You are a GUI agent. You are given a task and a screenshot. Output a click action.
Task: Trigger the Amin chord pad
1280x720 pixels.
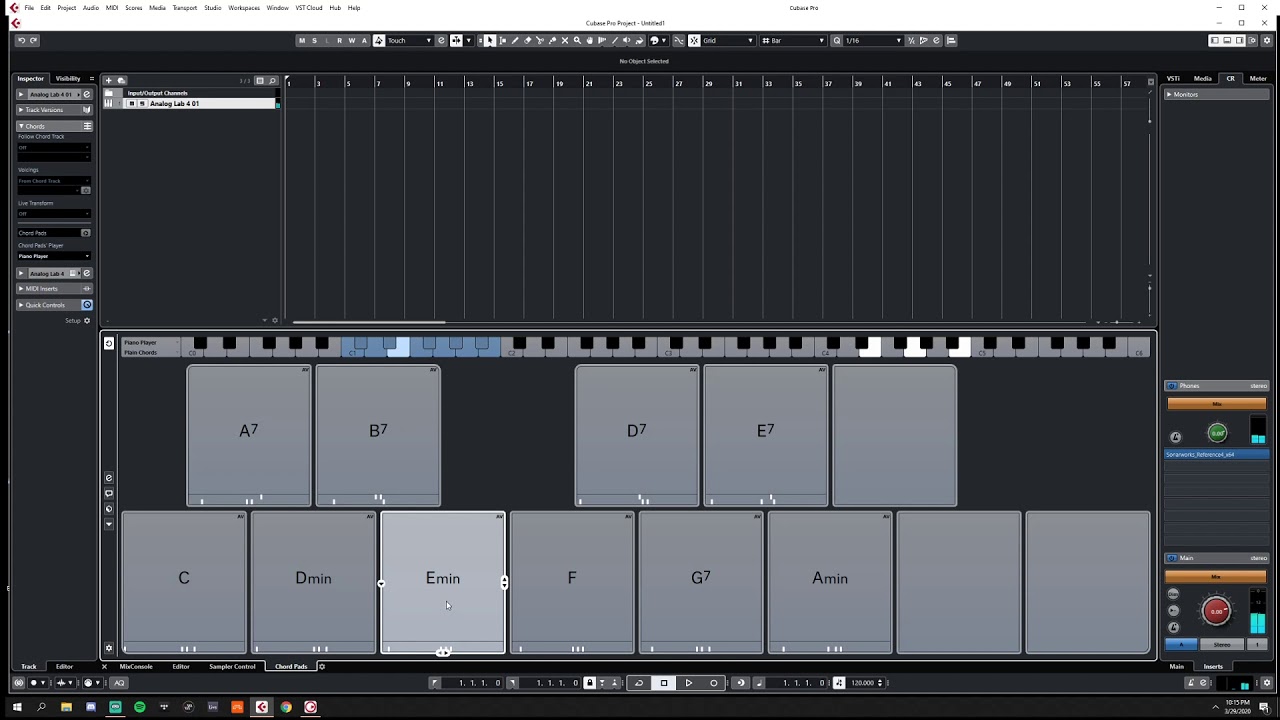pyautogui.click(x=830, y=582)
